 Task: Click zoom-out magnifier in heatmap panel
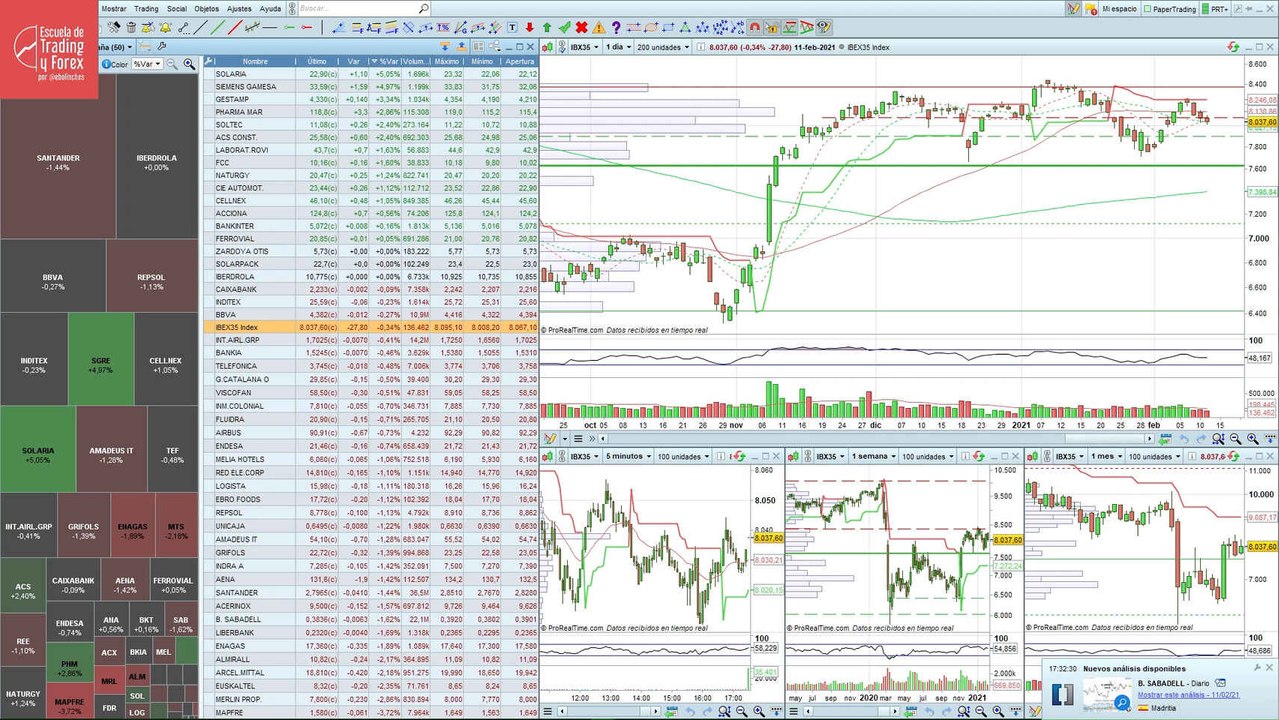point(172,64)
